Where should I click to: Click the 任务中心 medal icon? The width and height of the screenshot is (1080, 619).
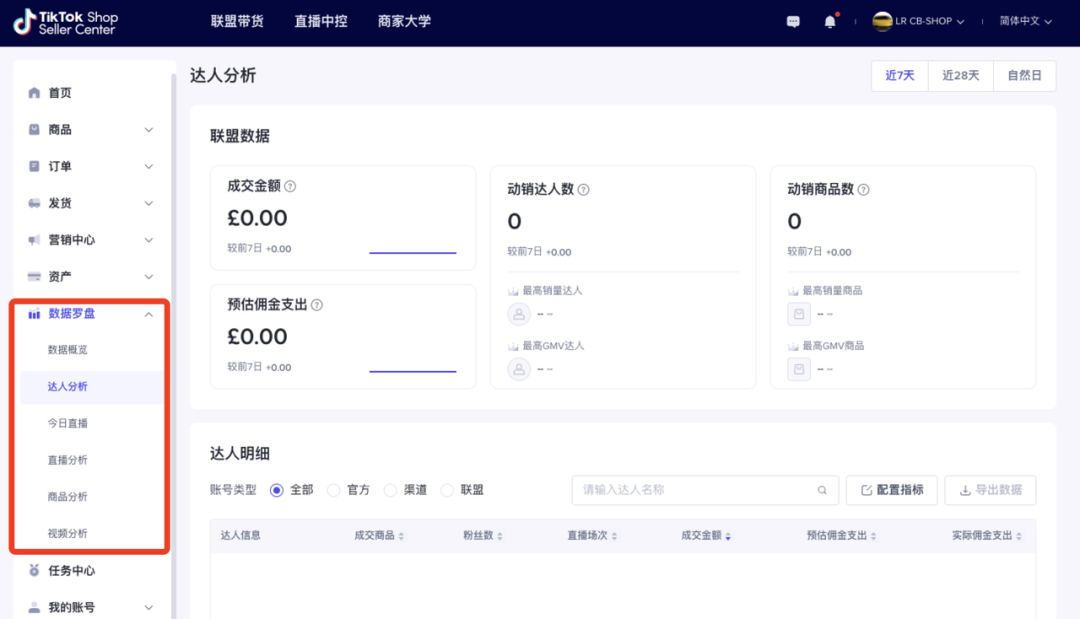coord(34,570)
